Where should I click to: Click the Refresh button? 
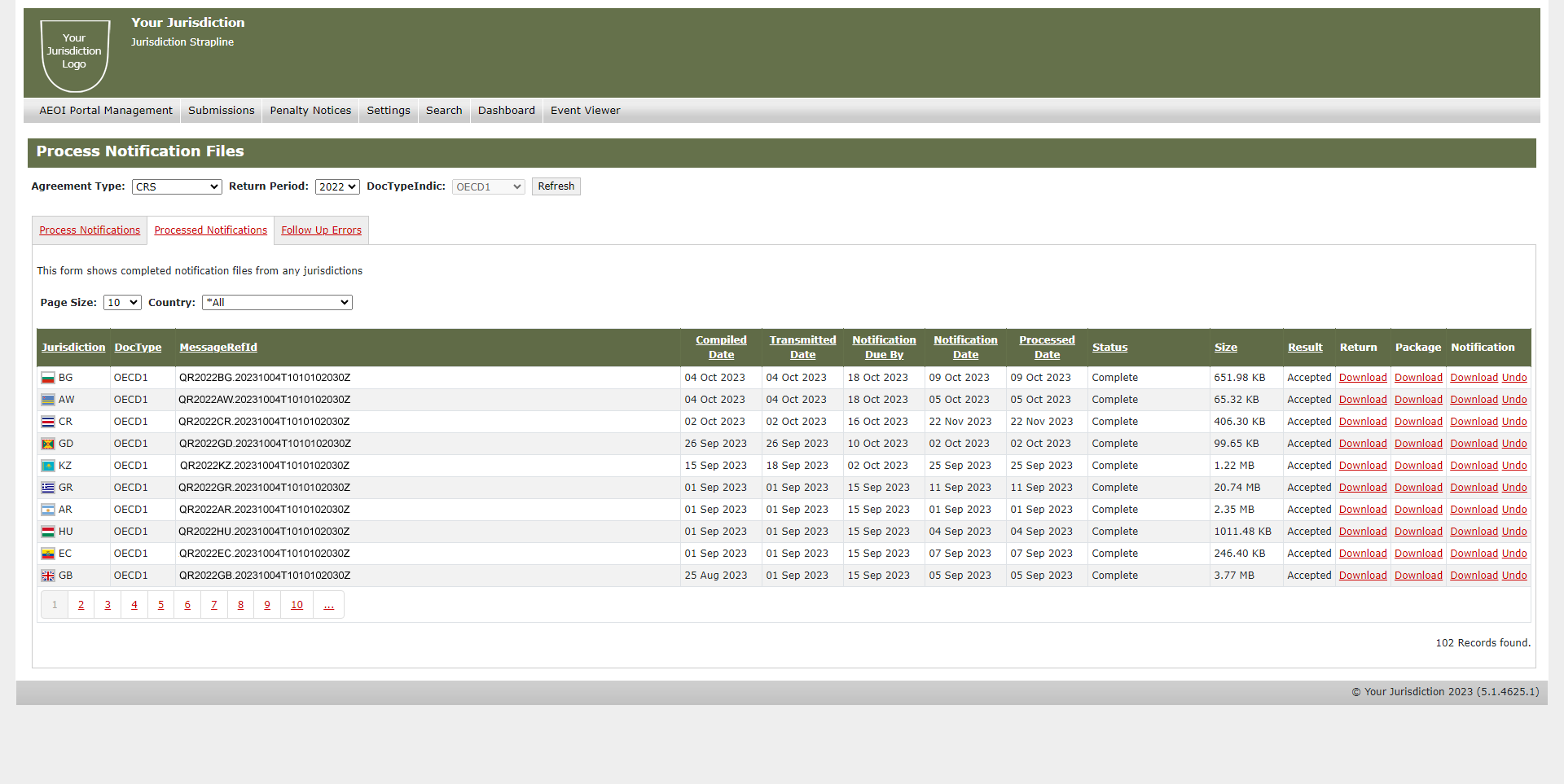click(x=556, y=186)
